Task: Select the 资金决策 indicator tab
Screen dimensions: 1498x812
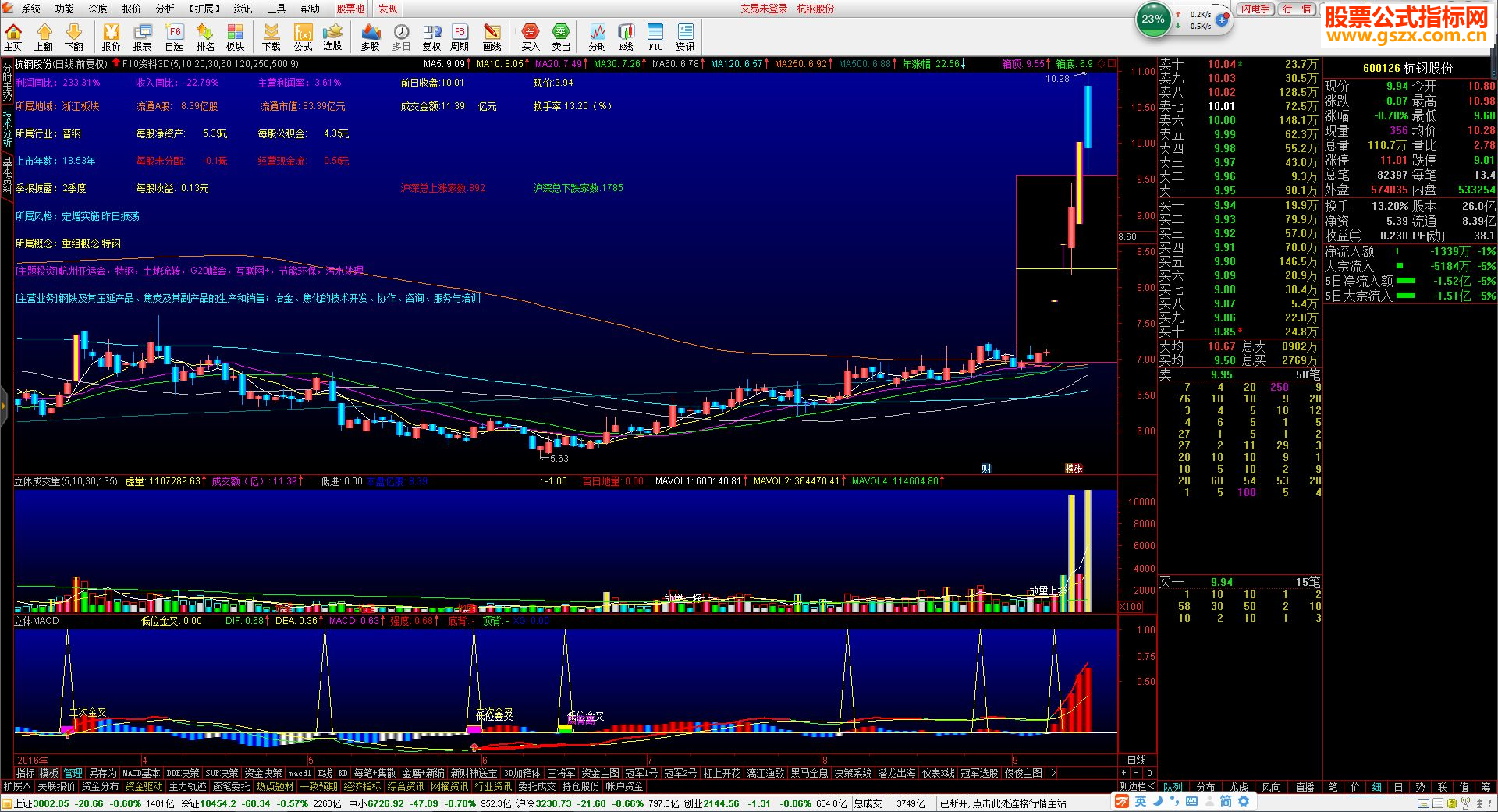Action: tap(263, 773)
